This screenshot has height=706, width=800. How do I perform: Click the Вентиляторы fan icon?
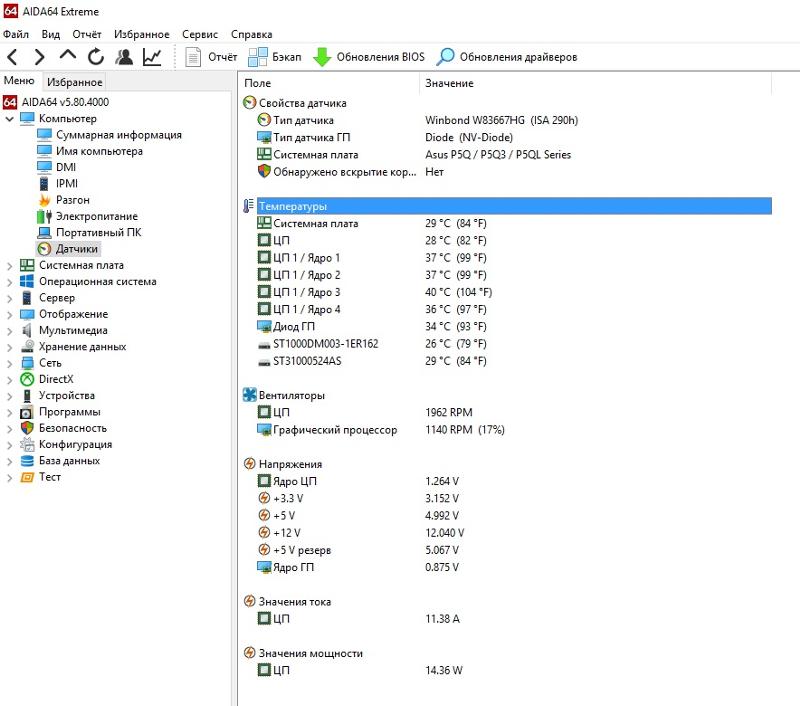click(249, 395)
